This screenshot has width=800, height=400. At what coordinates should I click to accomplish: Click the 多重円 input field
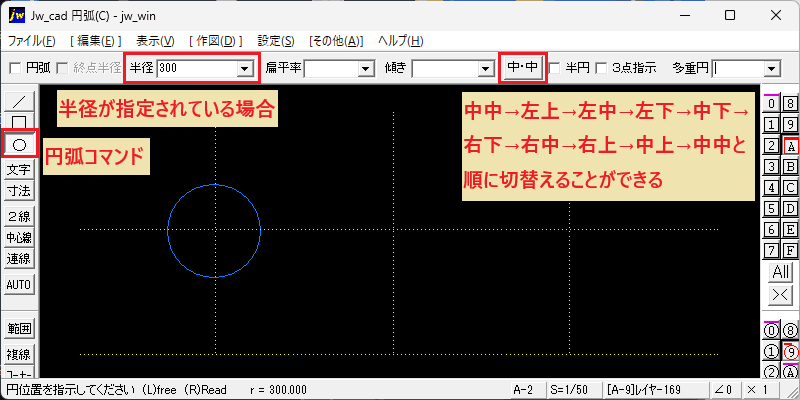point(739,68)
